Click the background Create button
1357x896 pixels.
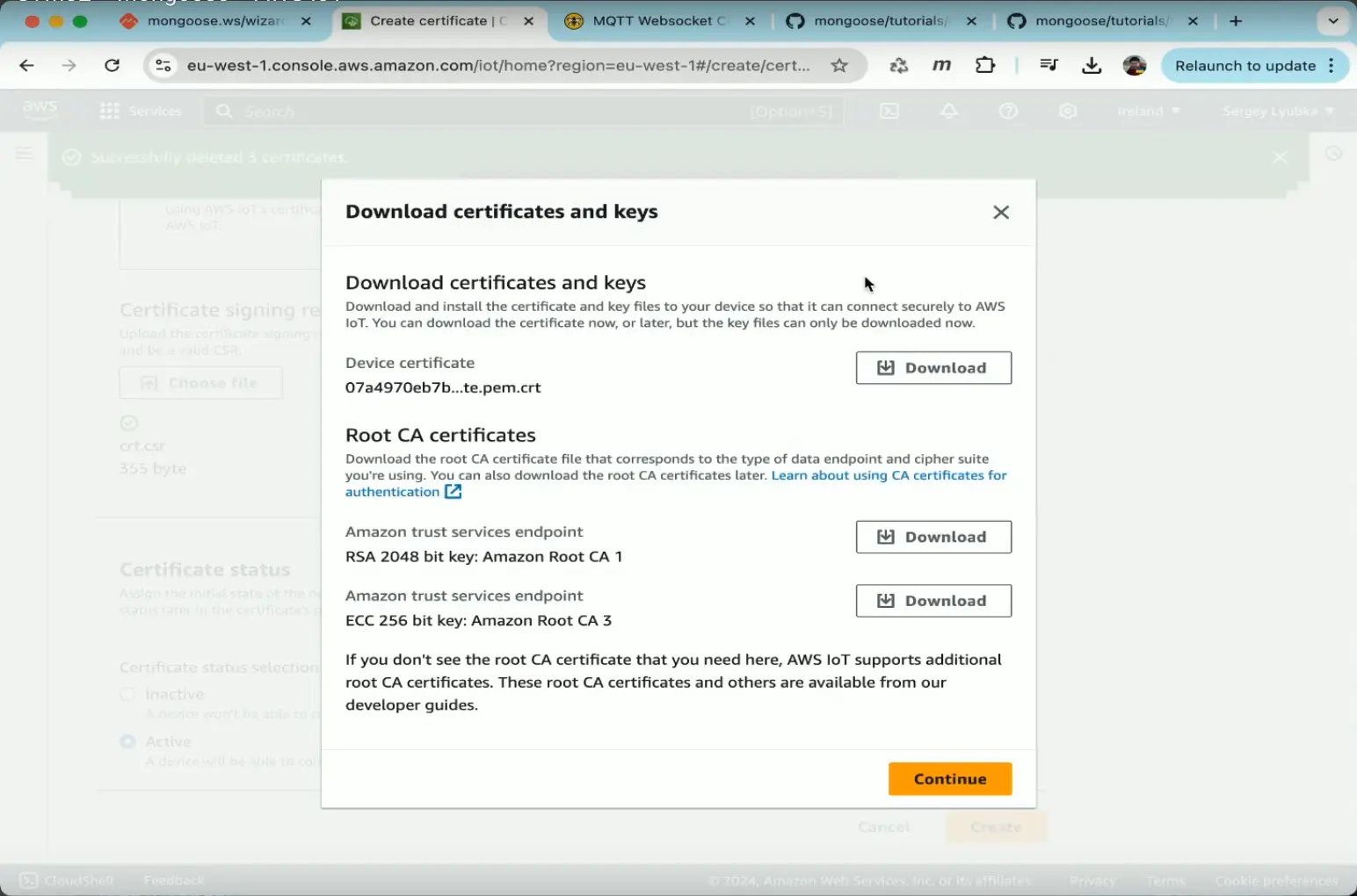(996, 827)
